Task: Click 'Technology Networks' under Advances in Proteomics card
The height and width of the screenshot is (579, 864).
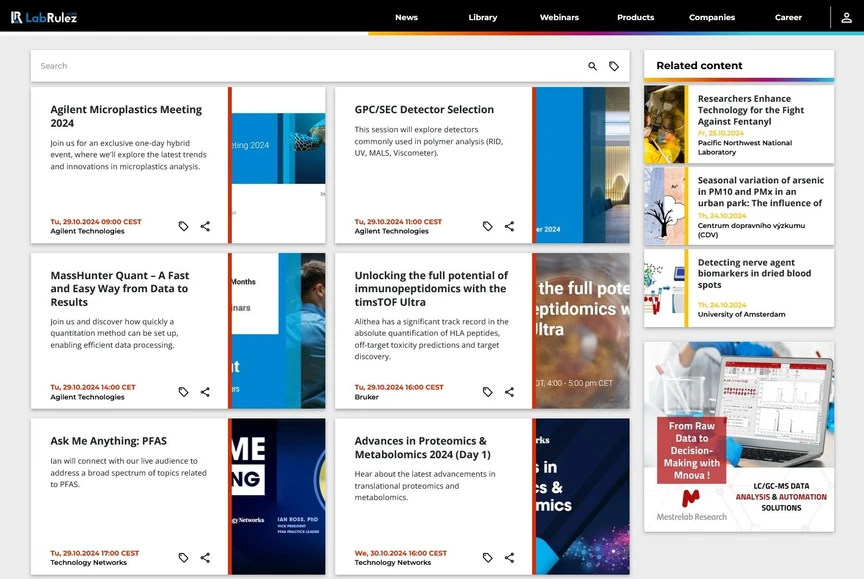Action: pyautogui.click(x=392, y=562)
